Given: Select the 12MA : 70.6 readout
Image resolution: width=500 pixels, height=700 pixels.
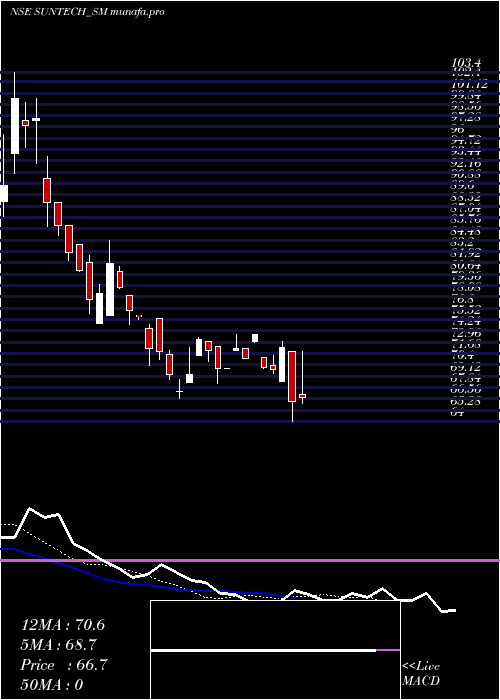Looking at the screenshot, I should coord(63,625).
